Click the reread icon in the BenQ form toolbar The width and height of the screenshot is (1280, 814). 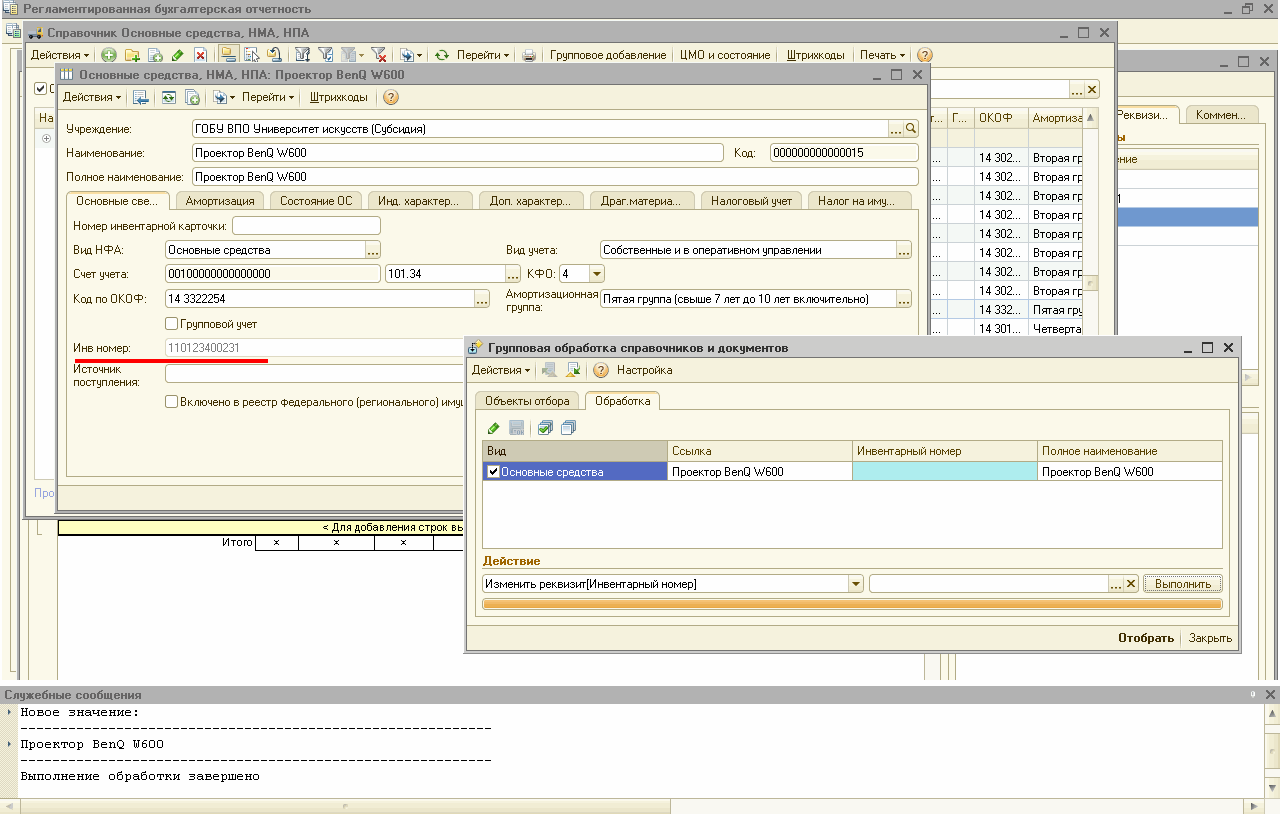[168, 97]
